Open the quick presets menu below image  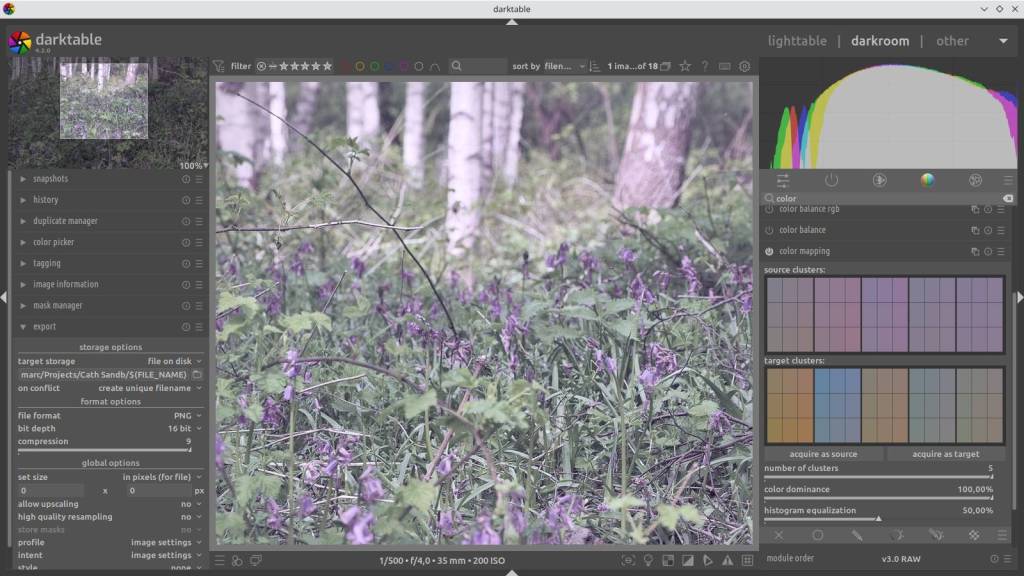219,560
